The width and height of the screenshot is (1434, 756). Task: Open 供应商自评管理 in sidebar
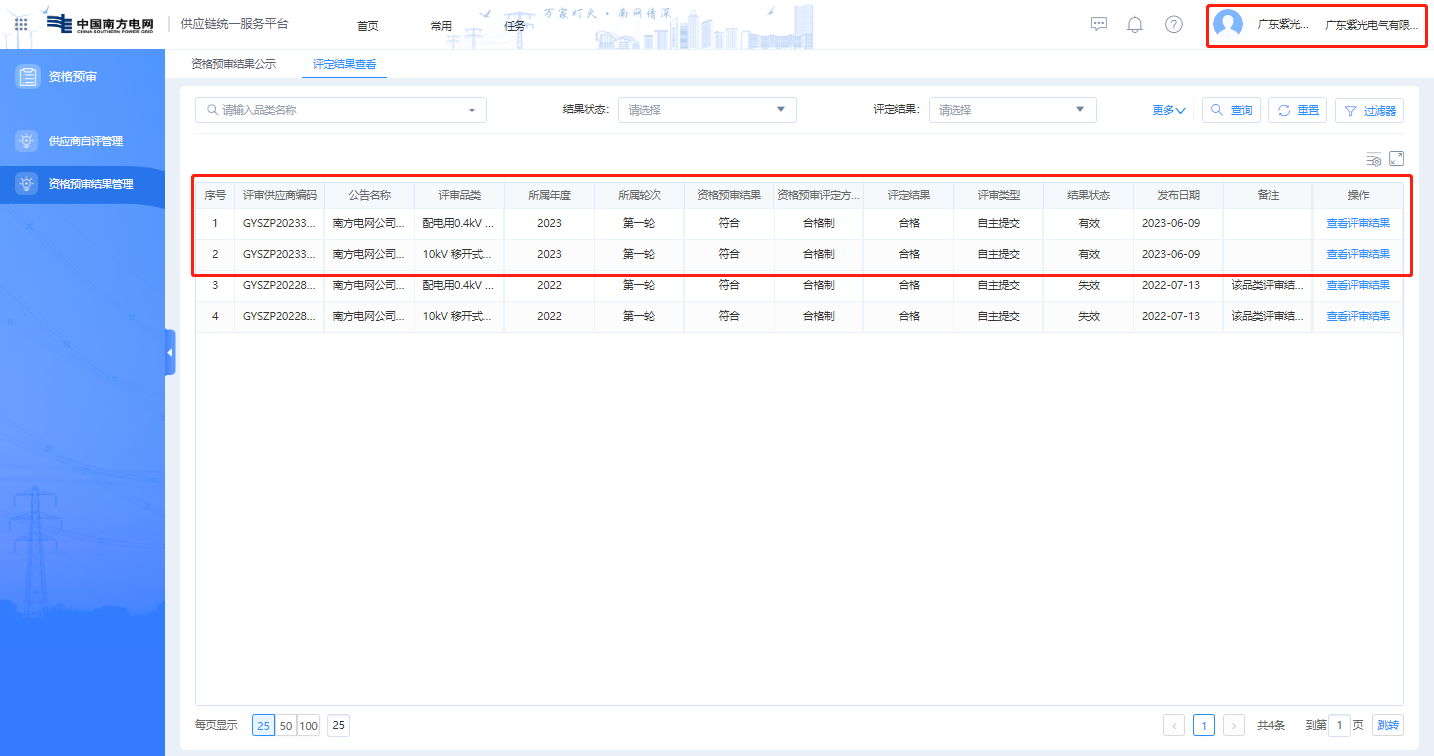(85, 141)
